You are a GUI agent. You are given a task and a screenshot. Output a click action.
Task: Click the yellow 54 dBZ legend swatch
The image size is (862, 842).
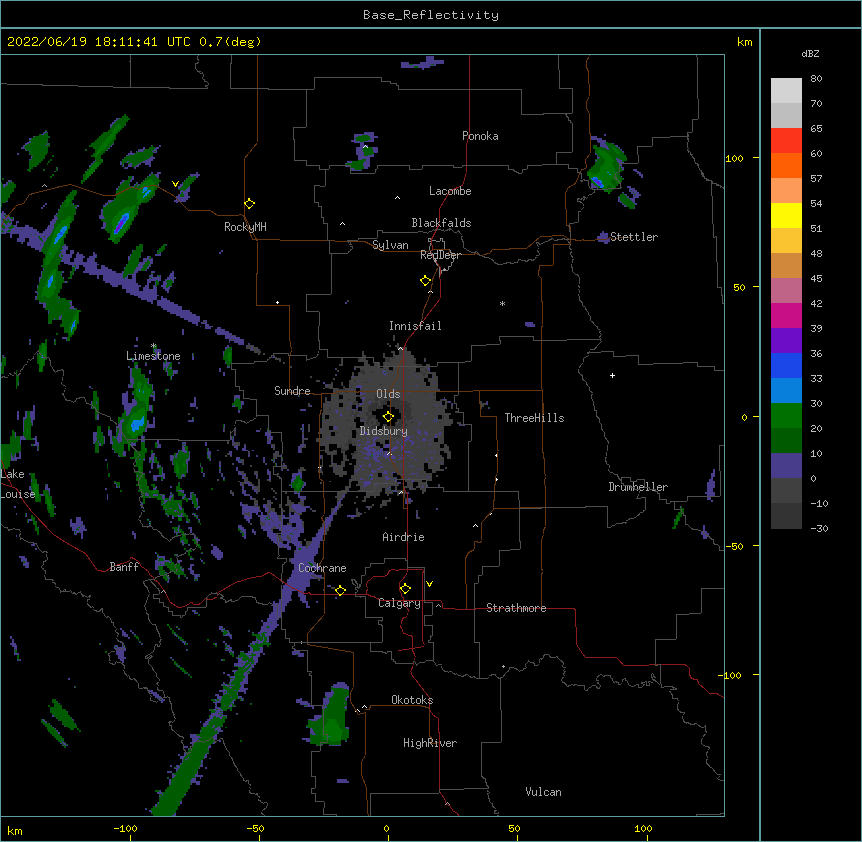pos(786,215)
